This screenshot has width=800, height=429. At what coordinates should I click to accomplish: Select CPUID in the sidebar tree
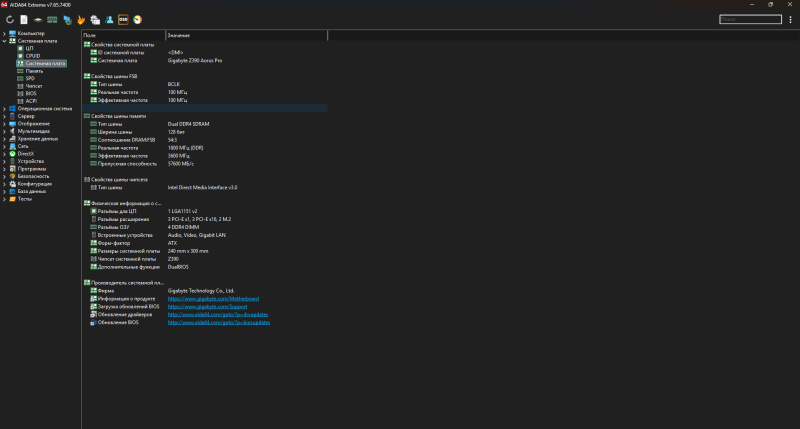click(x=33, y=55)
